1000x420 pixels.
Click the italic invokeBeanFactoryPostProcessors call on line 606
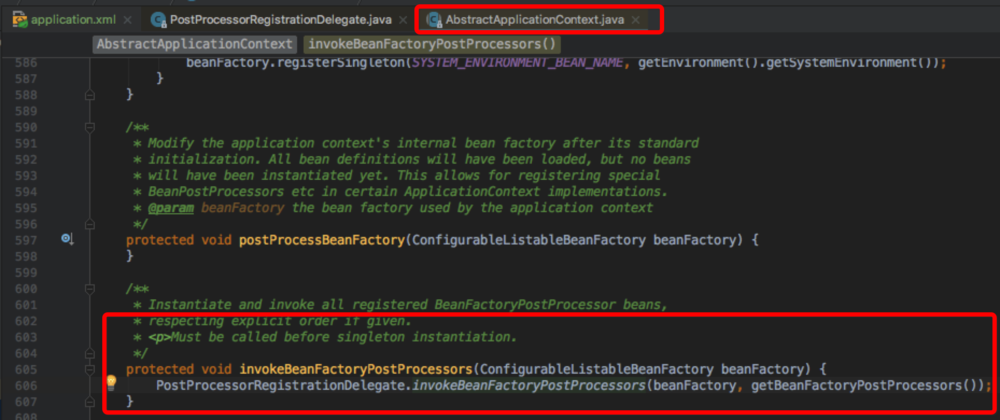pyautogui.click(x=529, y=386)
